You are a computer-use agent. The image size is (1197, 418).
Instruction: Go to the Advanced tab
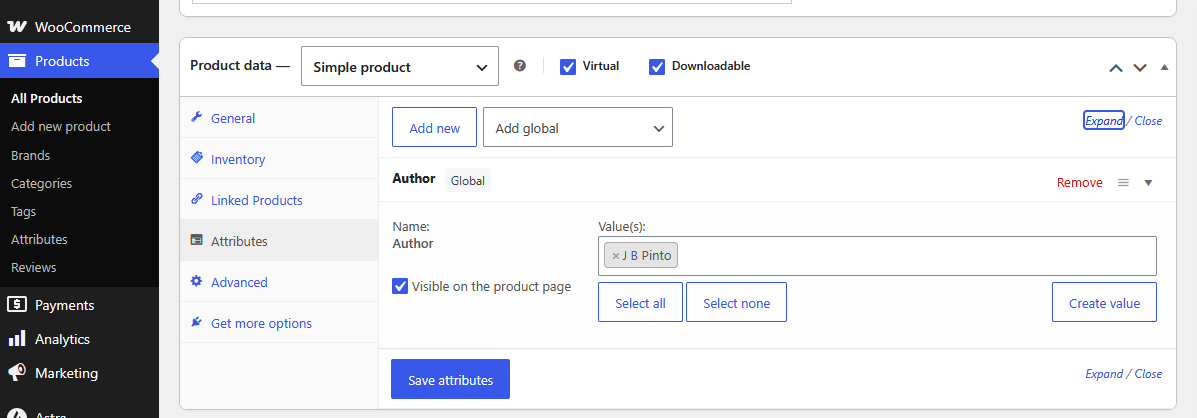click(x=279, y=281)
